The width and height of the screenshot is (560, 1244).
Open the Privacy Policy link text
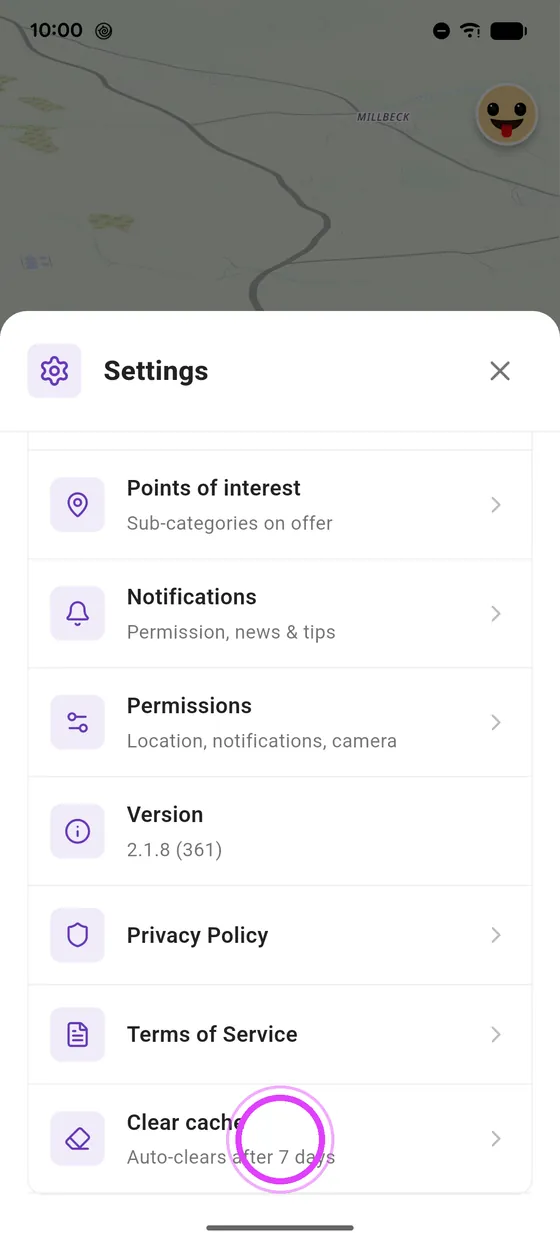tap(197, 936)
